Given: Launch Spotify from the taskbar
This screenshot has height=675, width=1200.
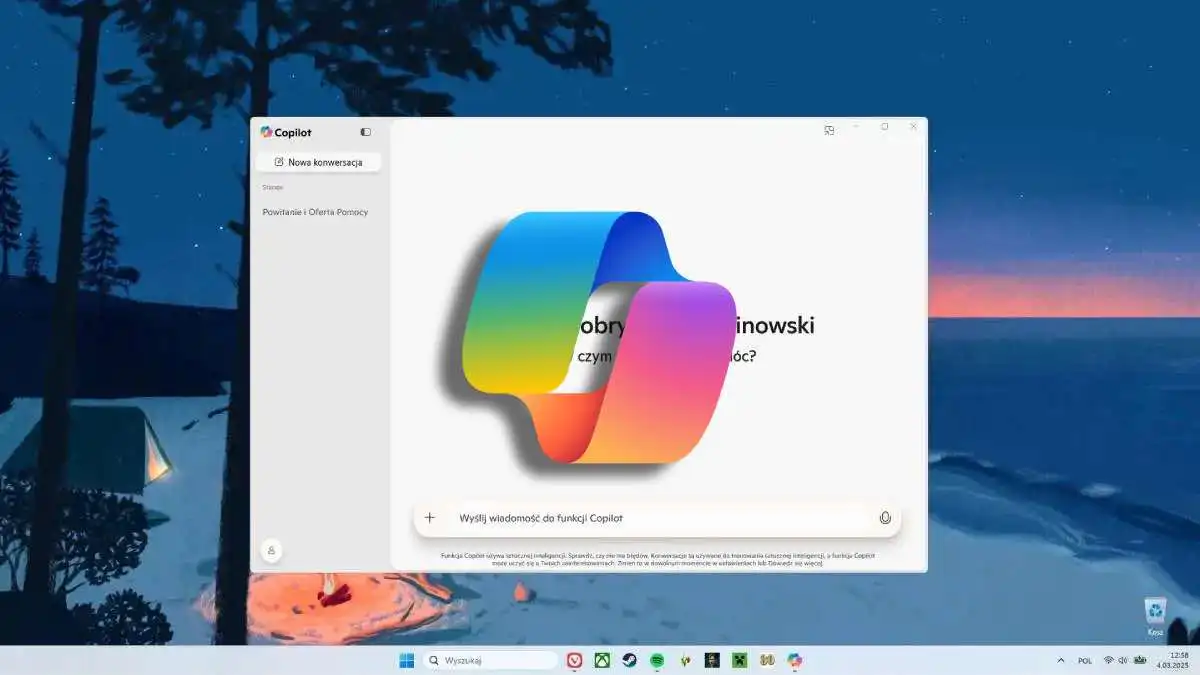Looking at the screenshot, I should [657, 660].
